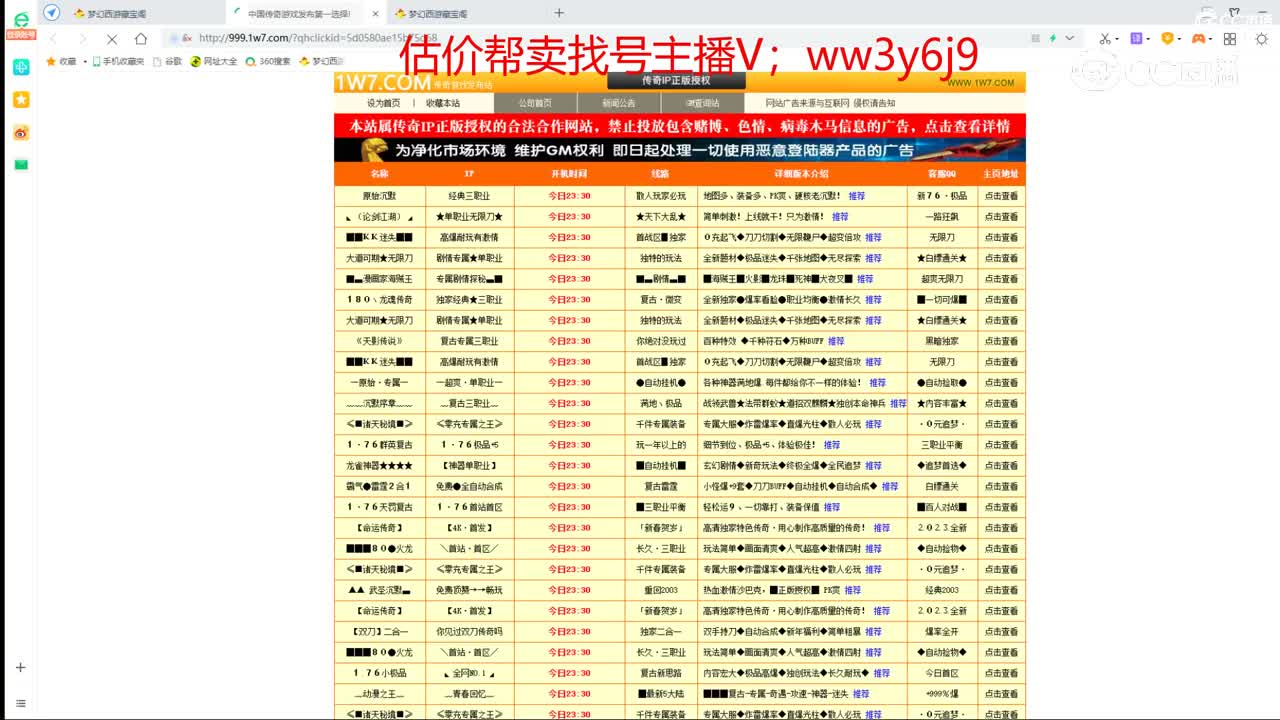Select the cut/clip tool in browser toolbar
This screenshot has width=1280, height=720.
click(x=1105, y=39)
